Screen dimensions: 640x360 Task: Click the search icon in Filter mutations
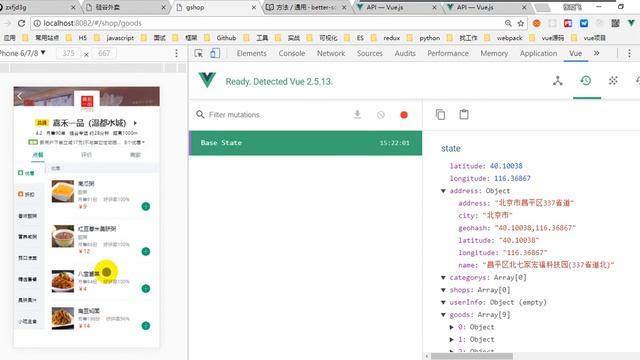coord(200,115)
